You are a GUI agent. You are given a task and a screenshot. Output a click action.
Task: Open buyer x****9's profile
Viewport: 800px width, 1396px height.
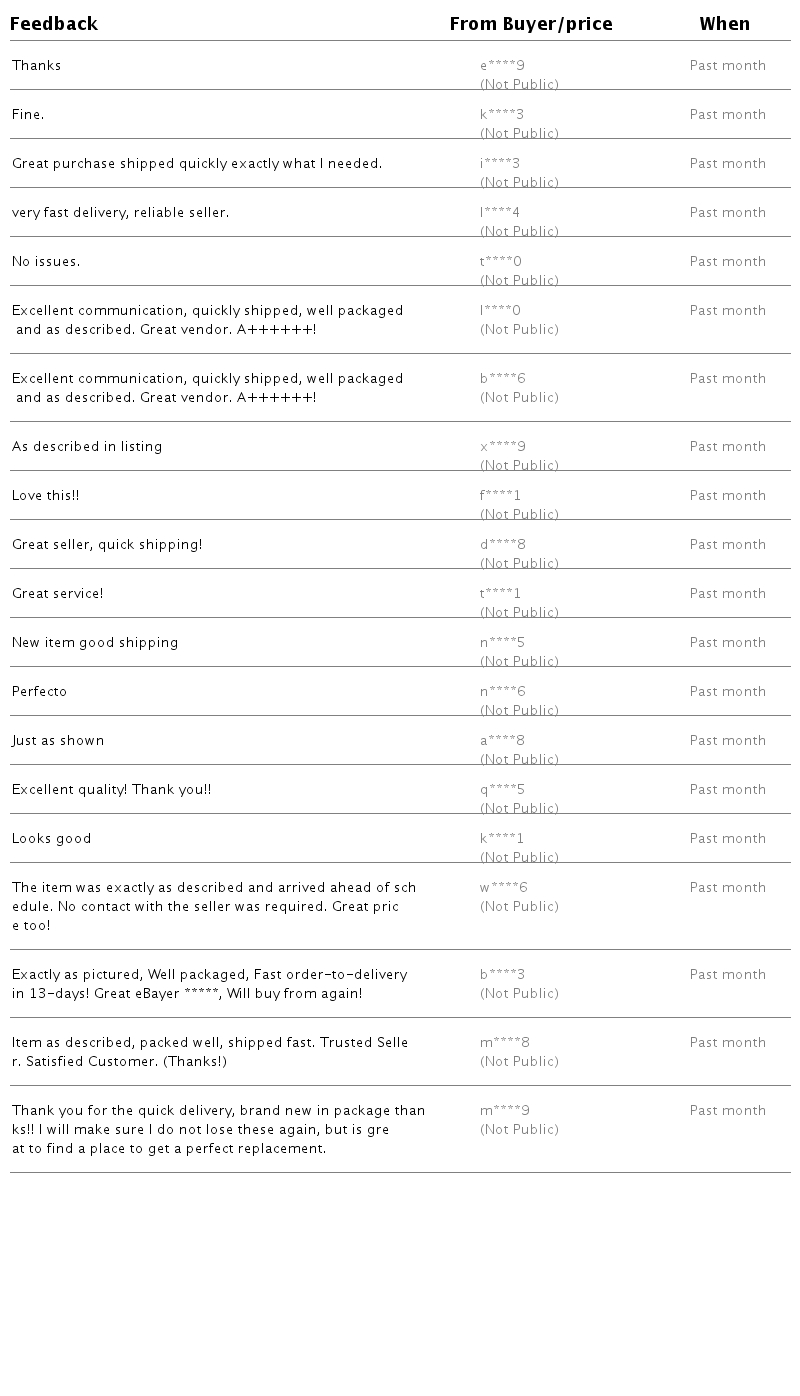(502, 447)
